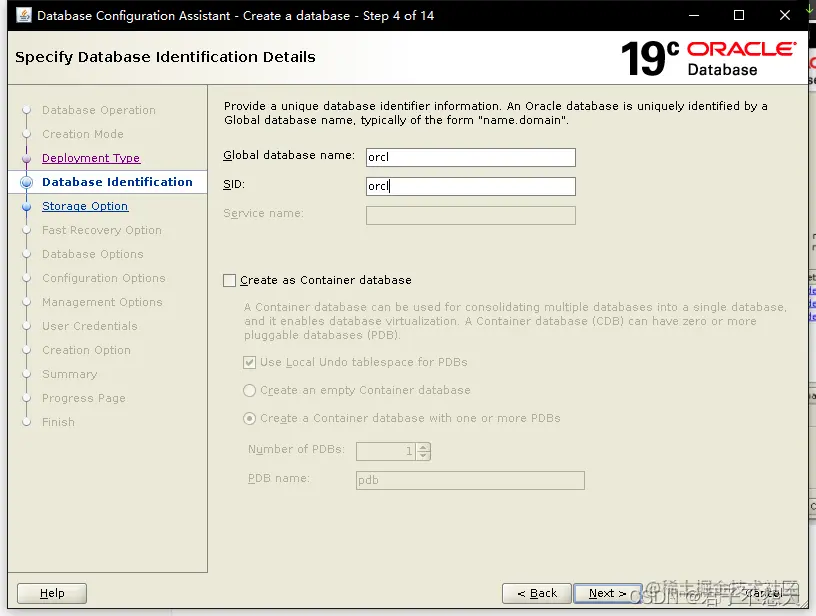Click the Number of PDBs value box
The height and width of the screenshot is (616, 816).
coord(386,451)
